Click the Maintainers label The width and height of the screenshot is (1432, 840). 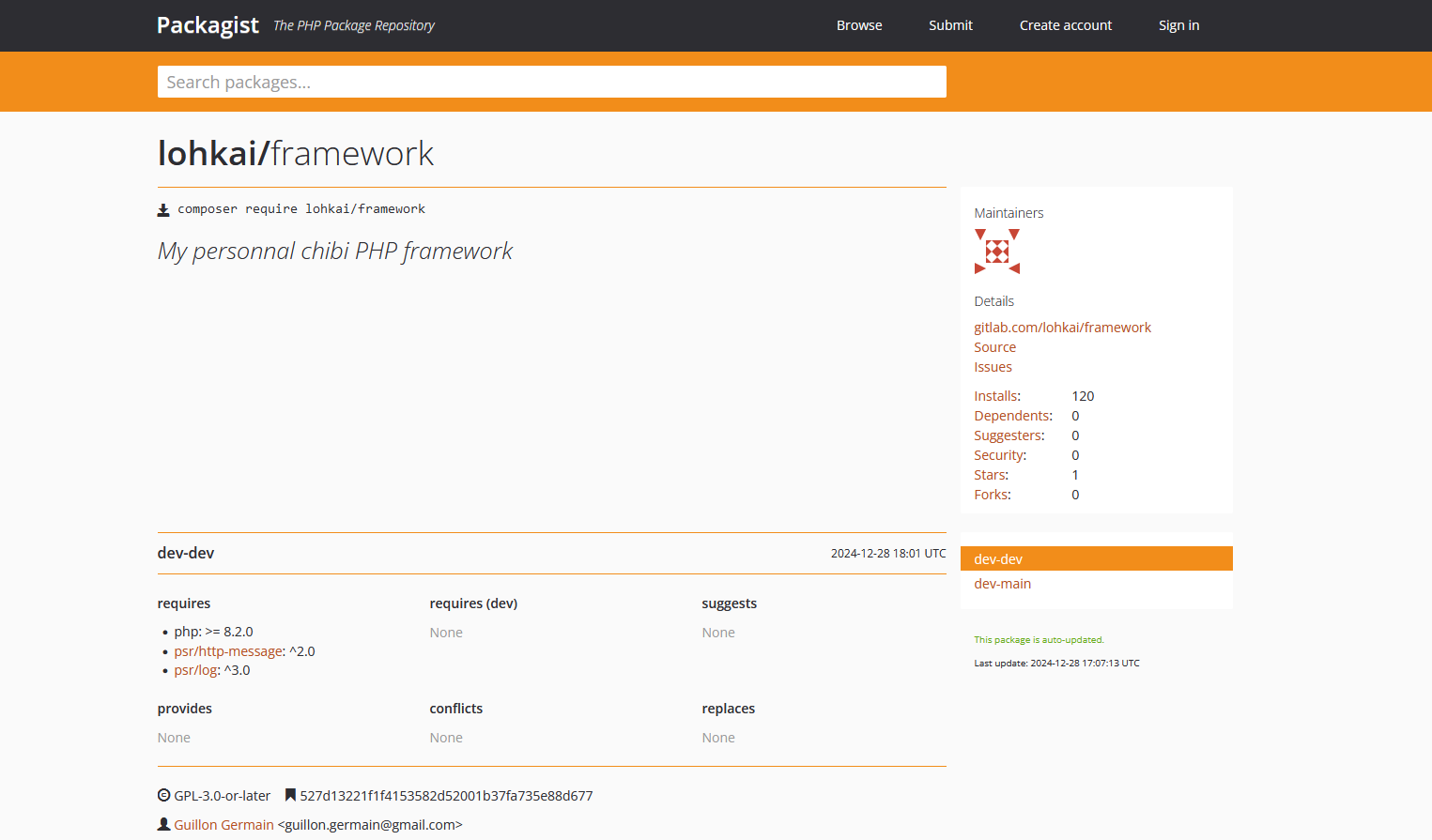click(1009, 213)
